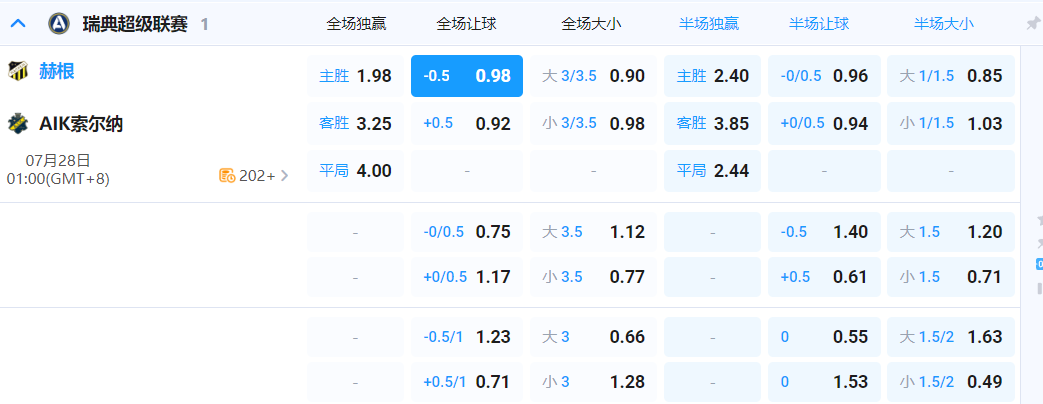The height and width of the screenshot is (404, 1043).
Task: Open the 赫根 team link
Action: [x=57, y=71]
